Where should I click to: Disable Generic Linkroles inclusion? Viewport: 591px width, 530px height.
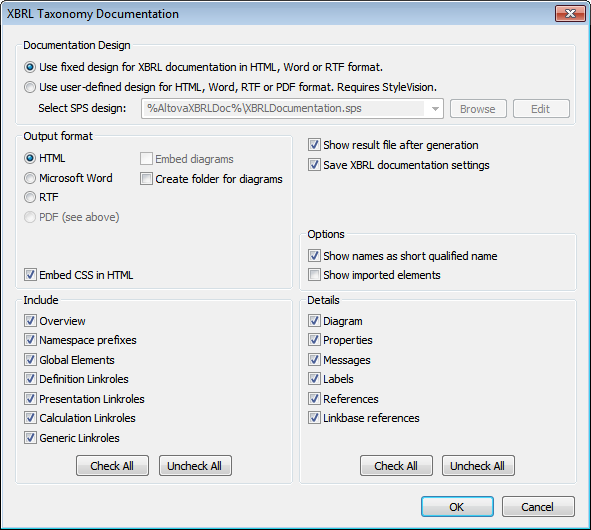tap(30, 438)
